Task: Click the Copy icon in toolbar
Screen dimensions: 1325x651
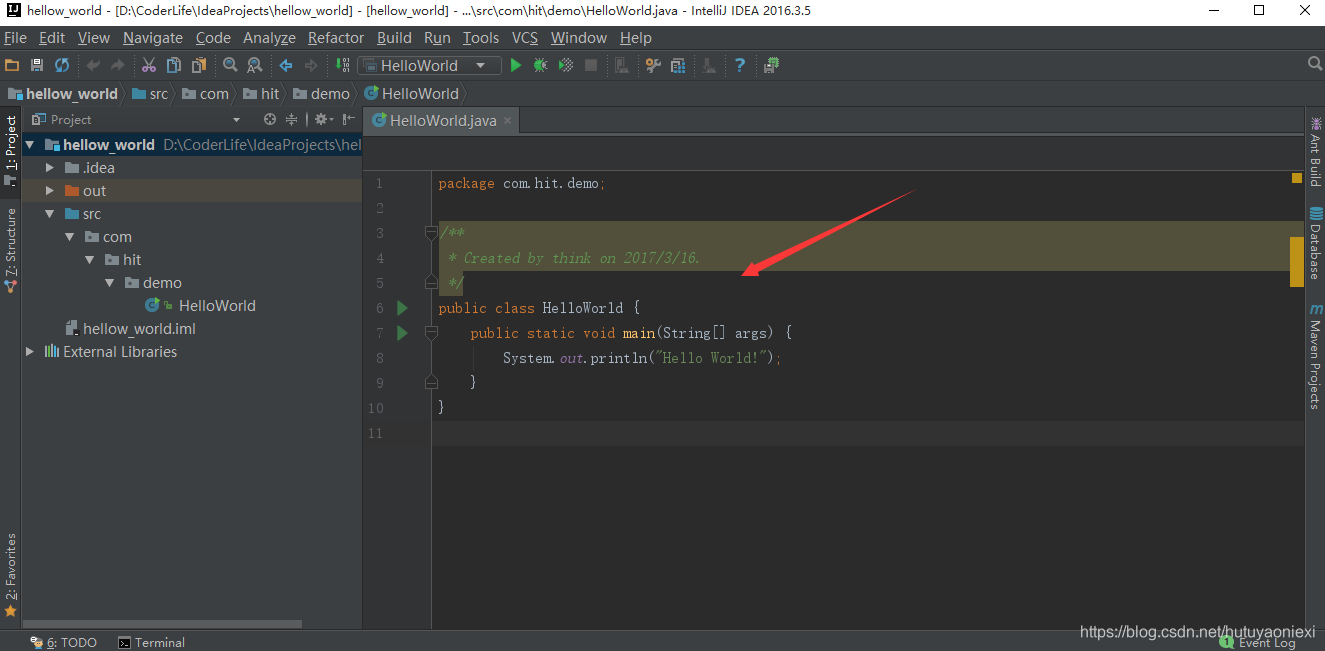Action: [174, 65]
